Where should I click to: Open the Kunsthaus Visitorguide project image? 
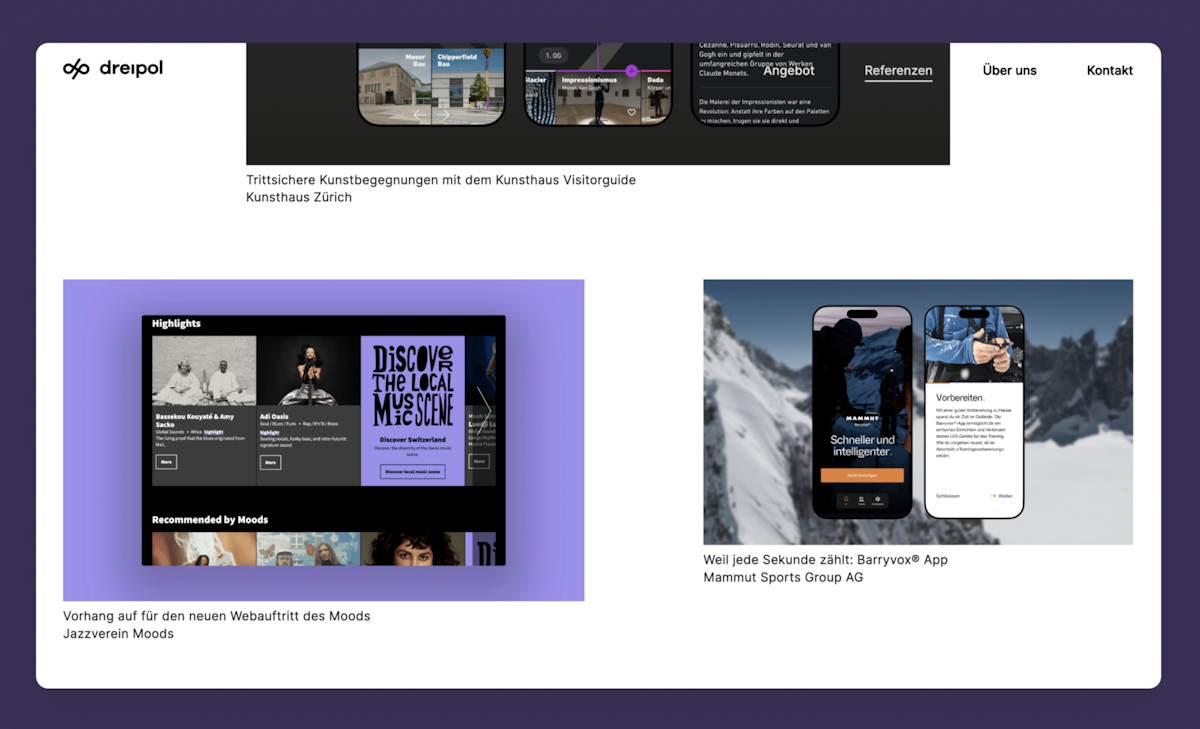598,104
